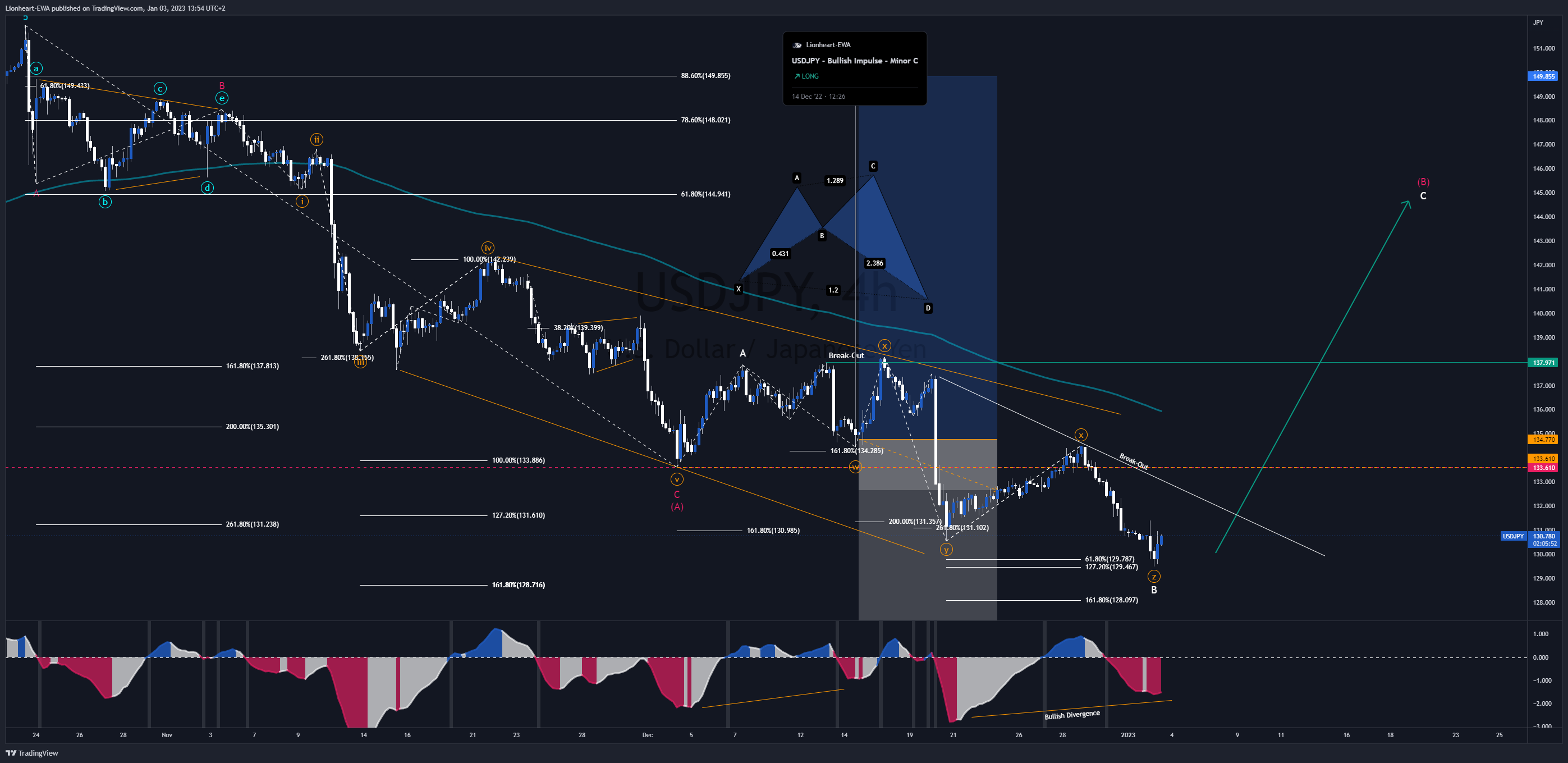This screenshot has height=763, width=1568.
Task: Select the orange circled 'v' wave marker
Action: tap(676, 479)
